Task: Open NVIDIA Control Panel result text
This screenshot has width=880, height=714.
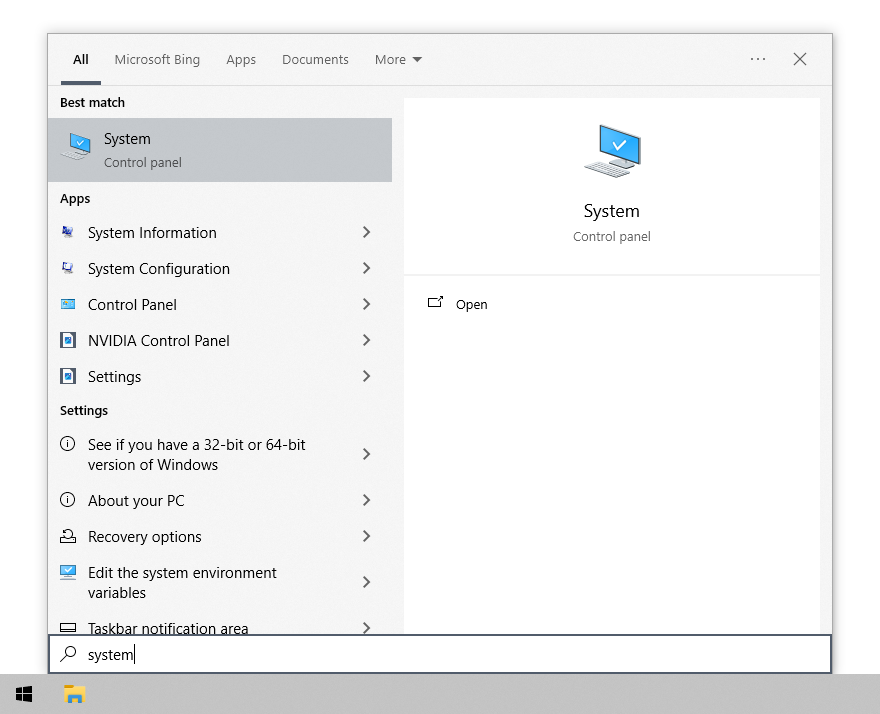Action: [159, 340]
